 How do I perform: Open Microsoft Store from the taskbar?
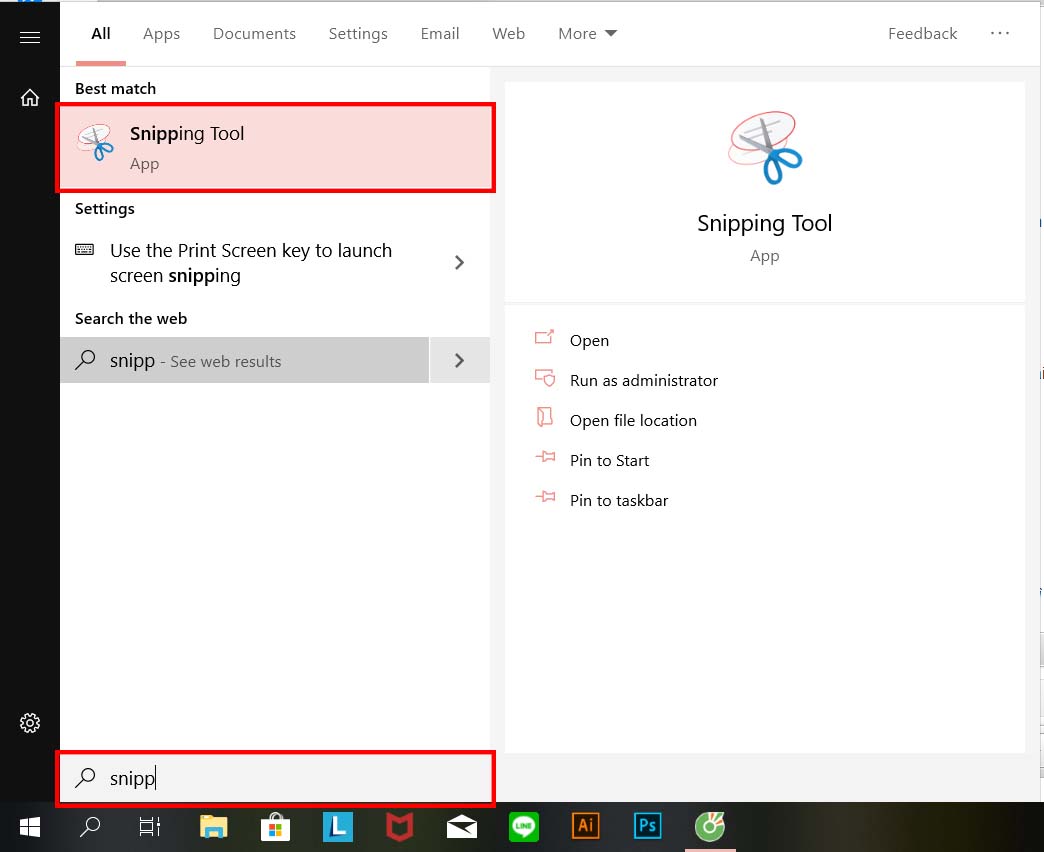275,827
